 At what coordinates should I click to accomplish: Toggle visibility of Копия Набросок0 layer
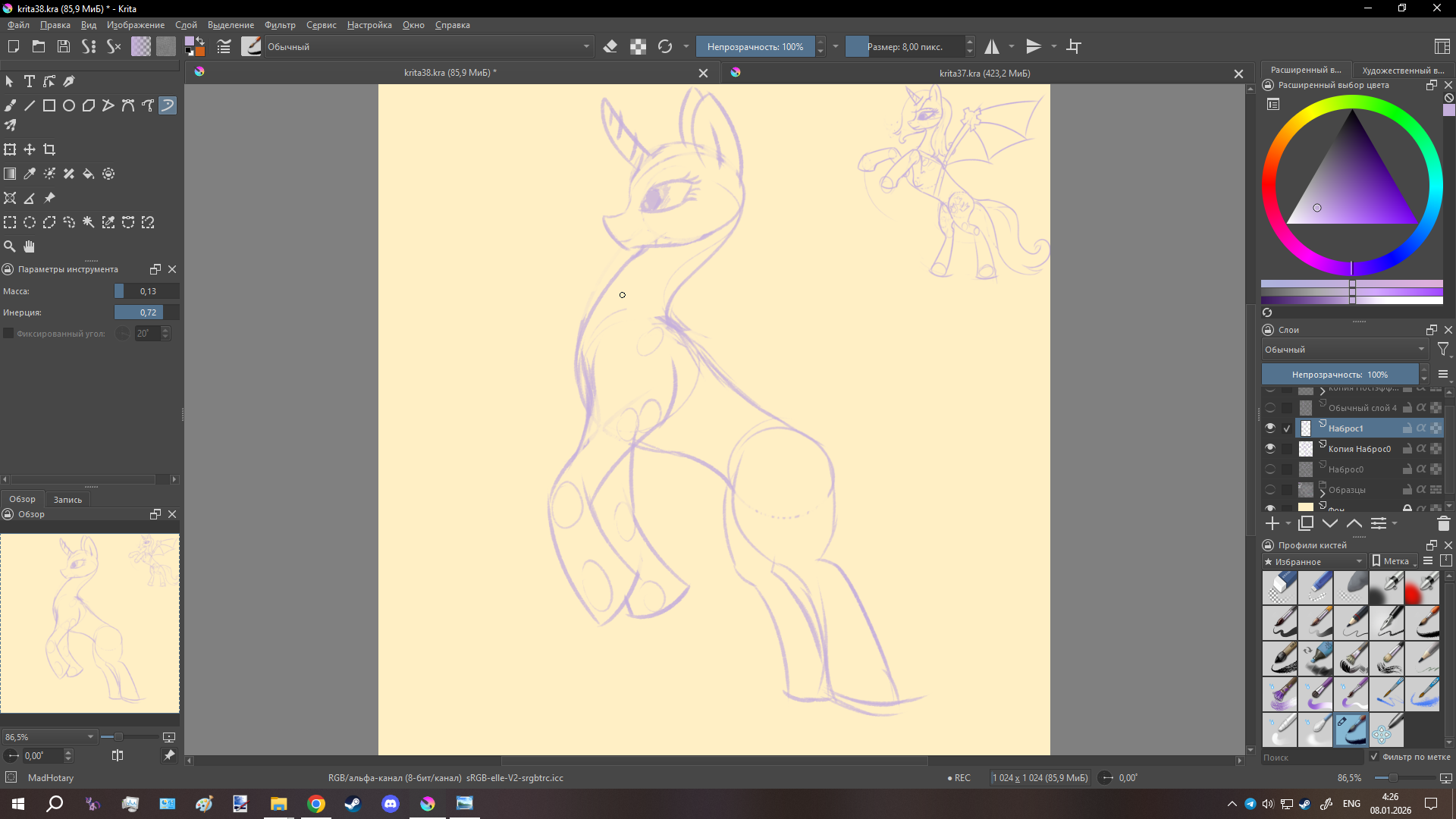click(1270, 449)
